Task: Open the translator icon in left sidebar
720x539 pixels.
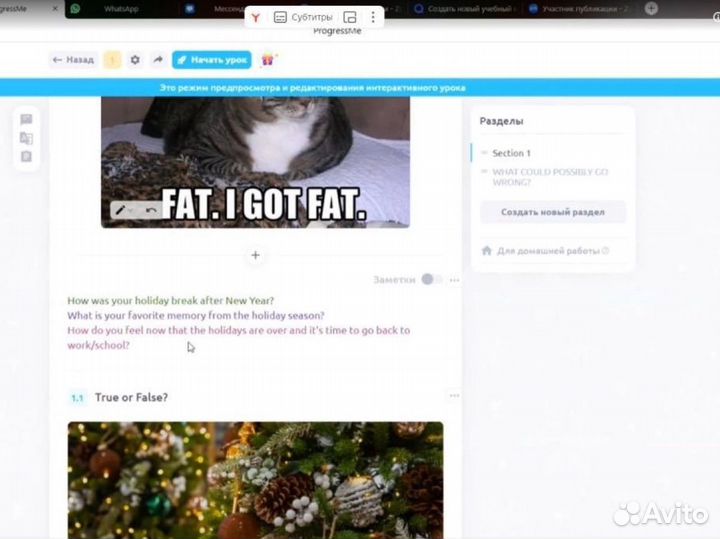Action: pyautogui.click(x=26, y=138)
